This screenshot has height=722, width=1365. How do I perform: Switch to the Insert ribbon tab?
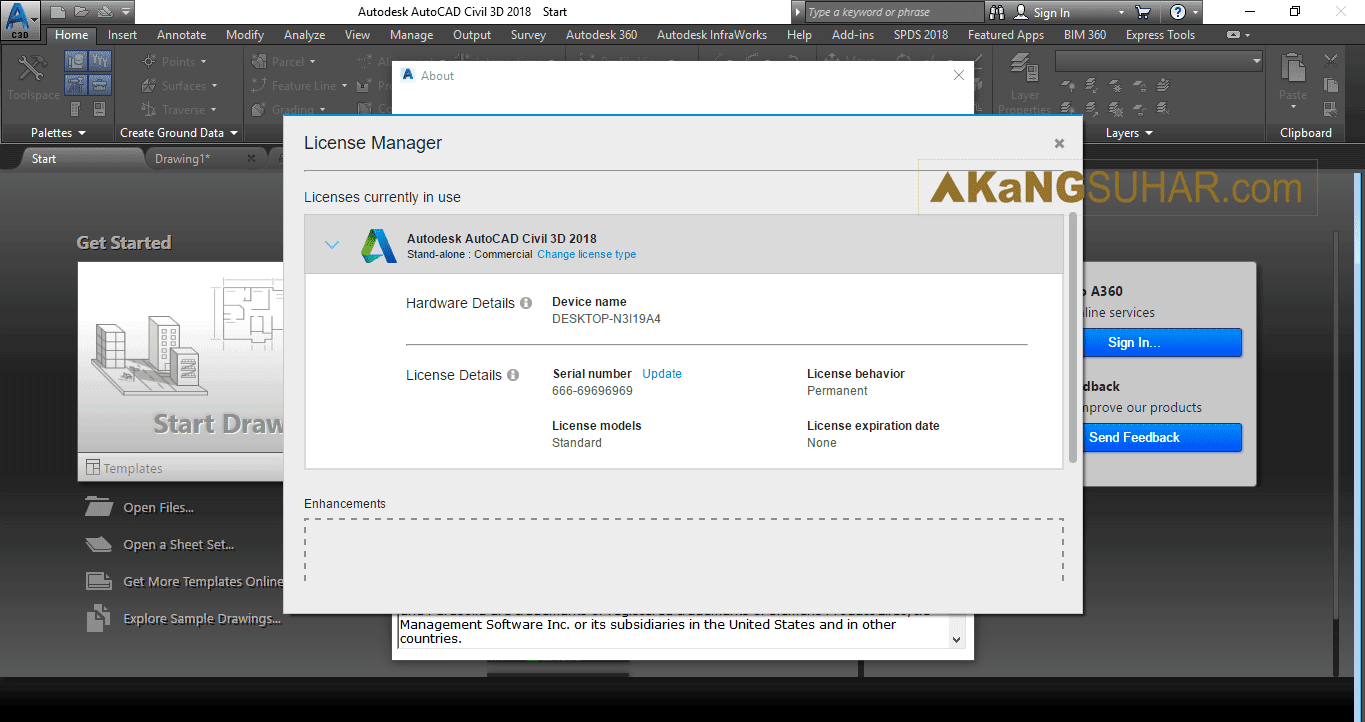tap(123, 35)
